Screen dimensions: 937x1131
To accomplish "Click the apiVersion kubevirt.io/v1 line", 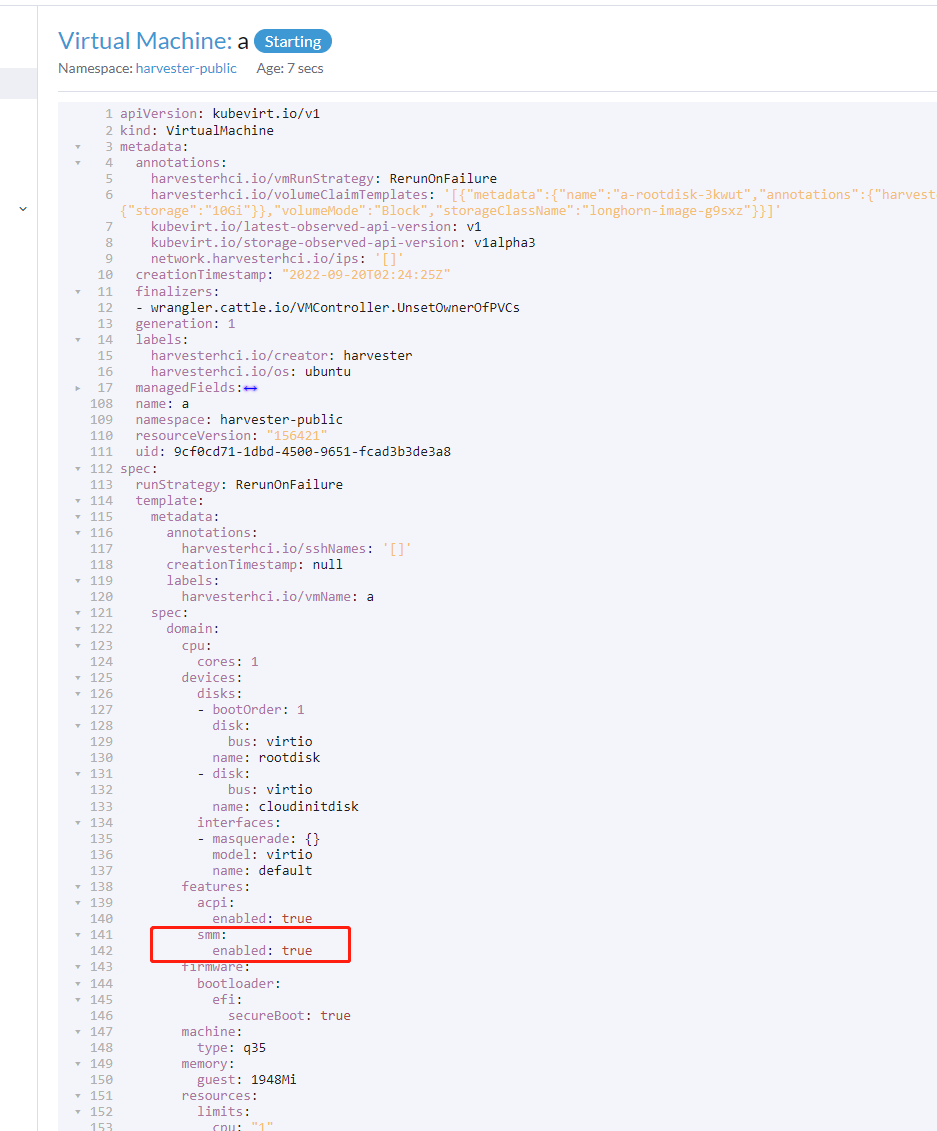I will [x=220, y=113].
